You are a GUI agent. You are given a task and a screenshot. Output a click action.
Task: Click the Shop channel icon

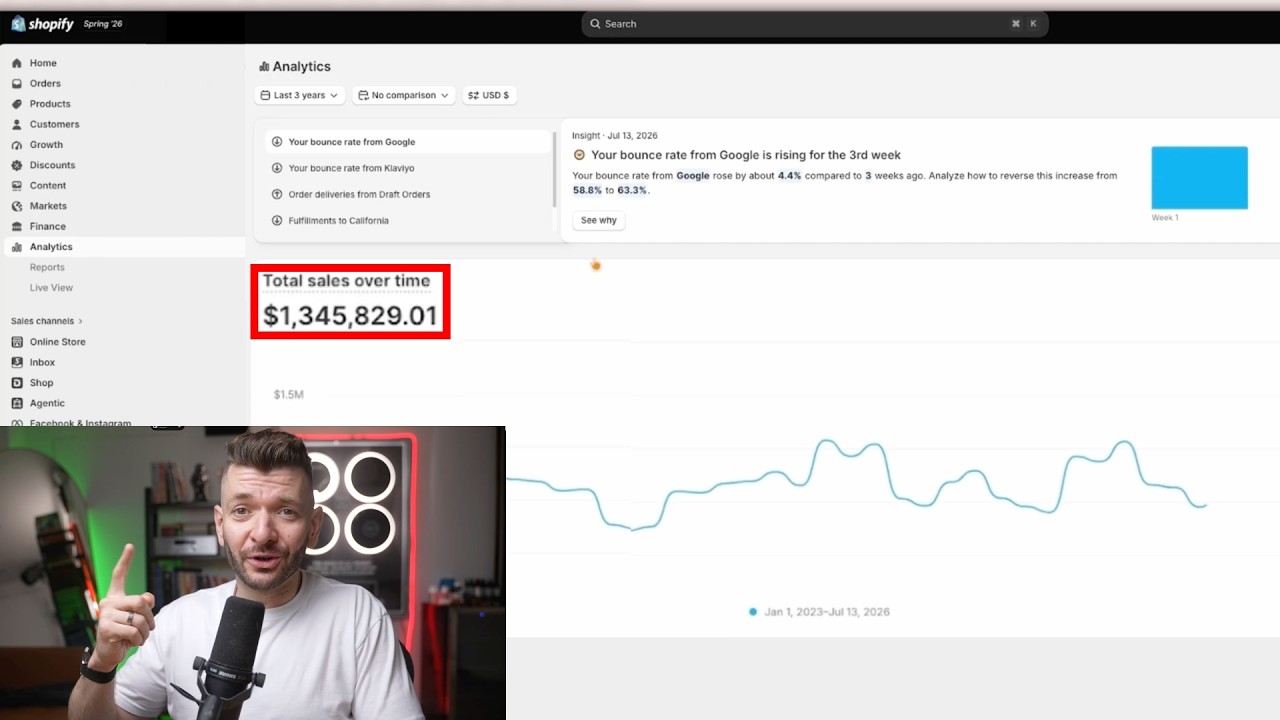(17, 383)
